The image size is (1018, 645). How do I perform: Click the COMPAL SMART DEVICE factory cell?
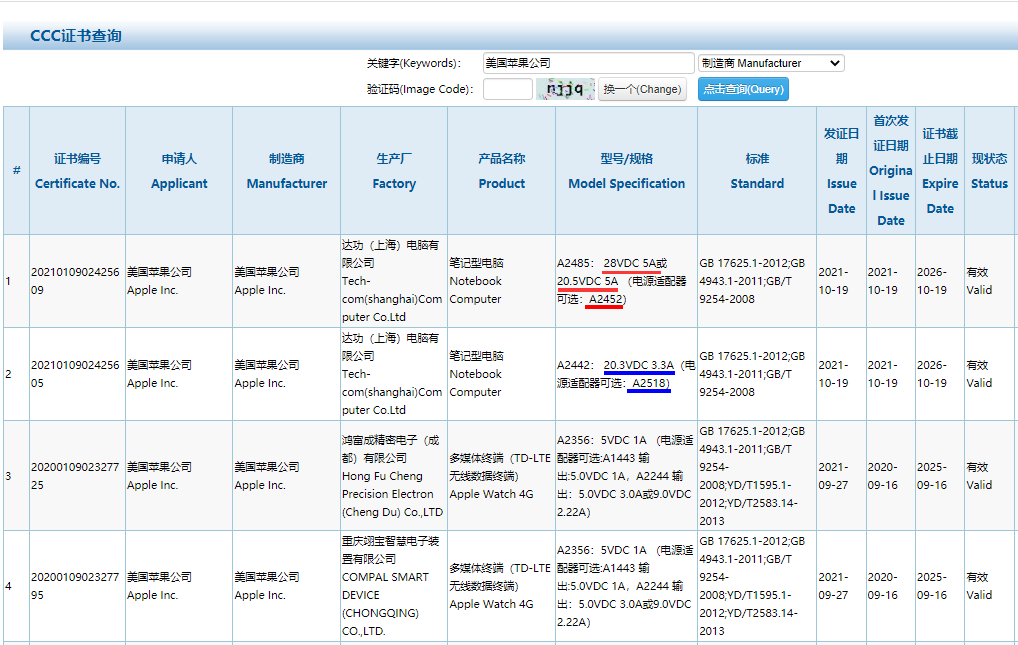click(x=394, y=586)
